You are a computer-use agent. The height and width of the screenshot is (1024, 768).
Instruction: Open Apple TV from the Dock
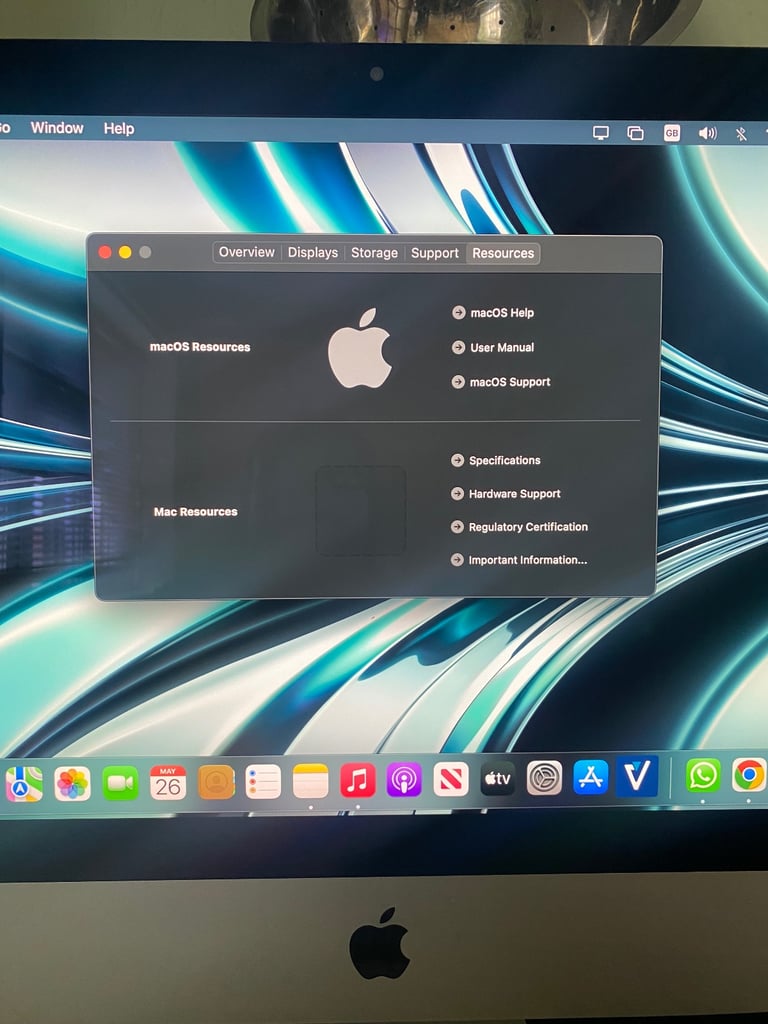pos(498,778)
